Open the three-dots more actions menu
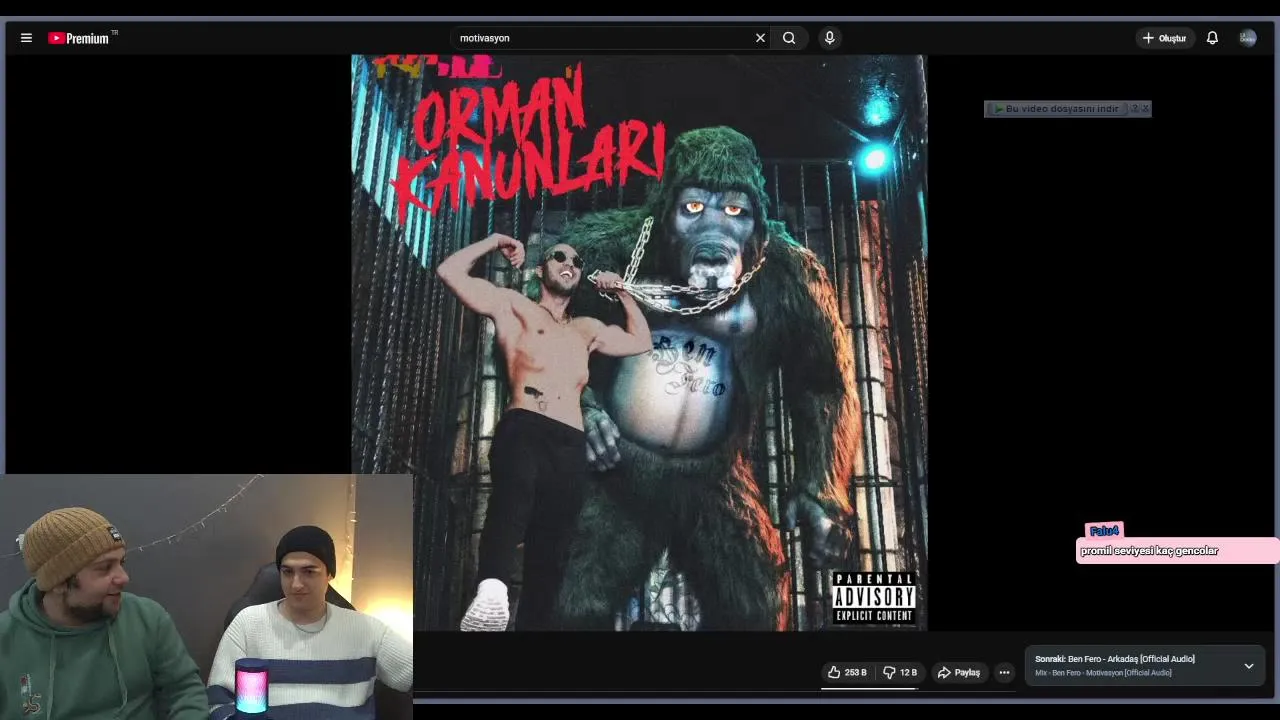Viewport: 1280px width, 720px height. (x=1004, y=672)
